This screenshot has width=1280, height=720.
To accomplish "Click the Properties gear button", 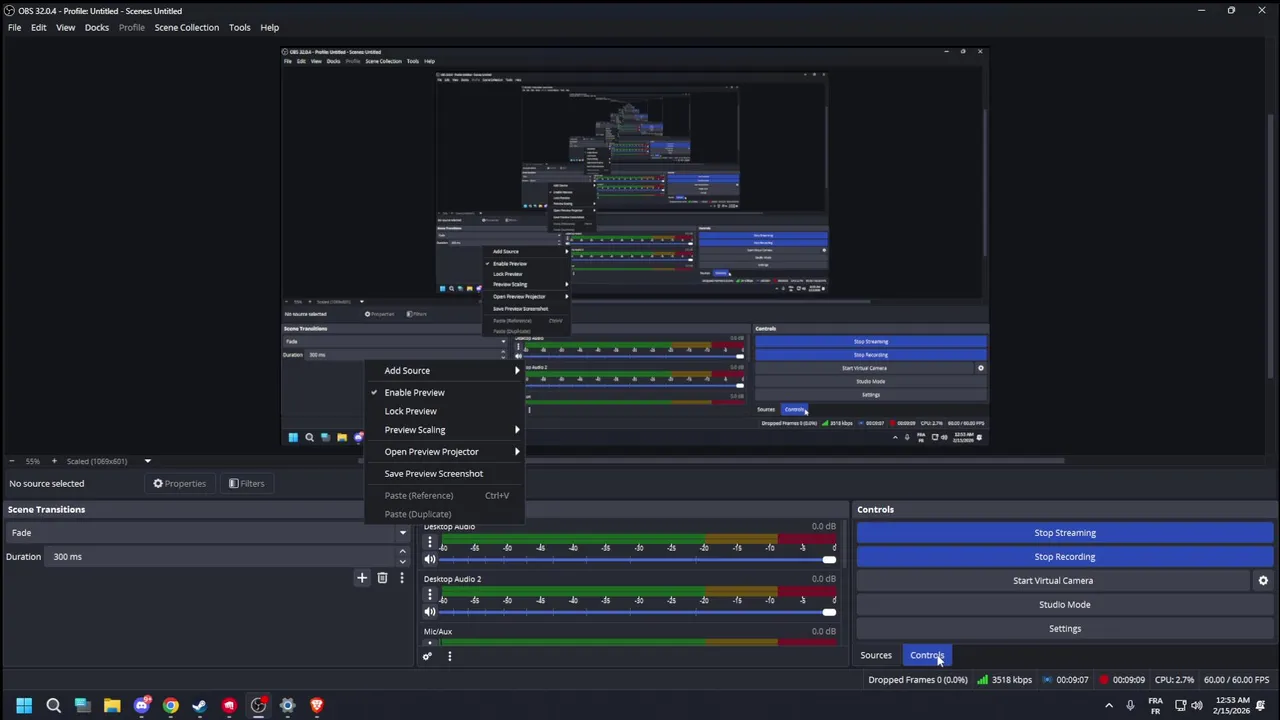I will (179, 484).
